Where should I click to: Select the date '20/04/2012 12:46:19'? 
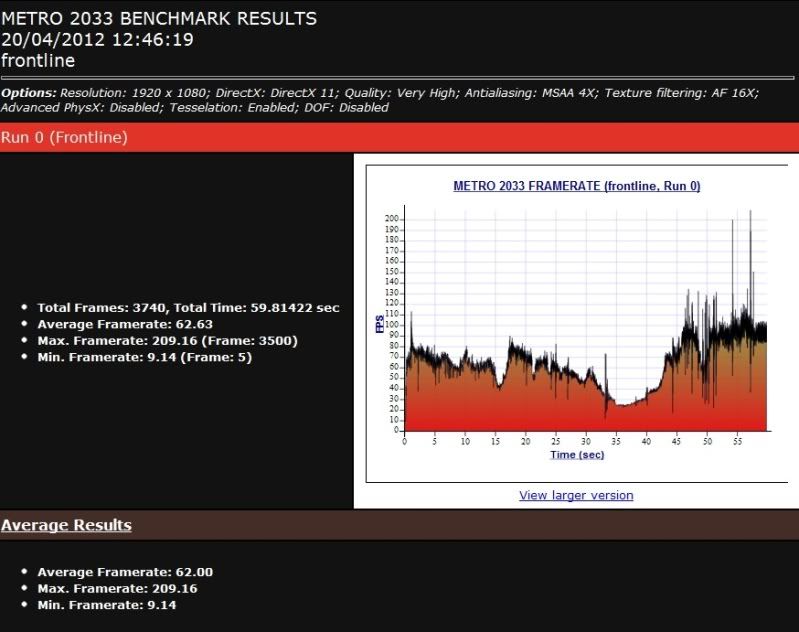tap(97, 40)
